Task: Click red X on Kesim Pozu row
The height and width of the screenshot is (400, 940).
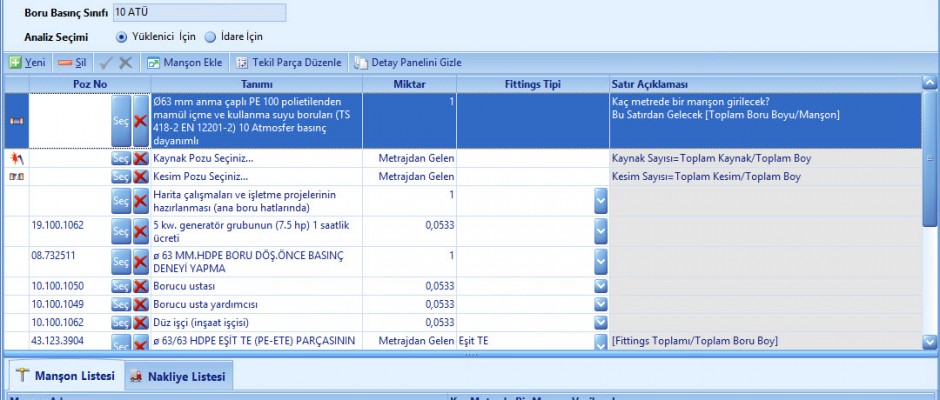Action: click(141, 177)
